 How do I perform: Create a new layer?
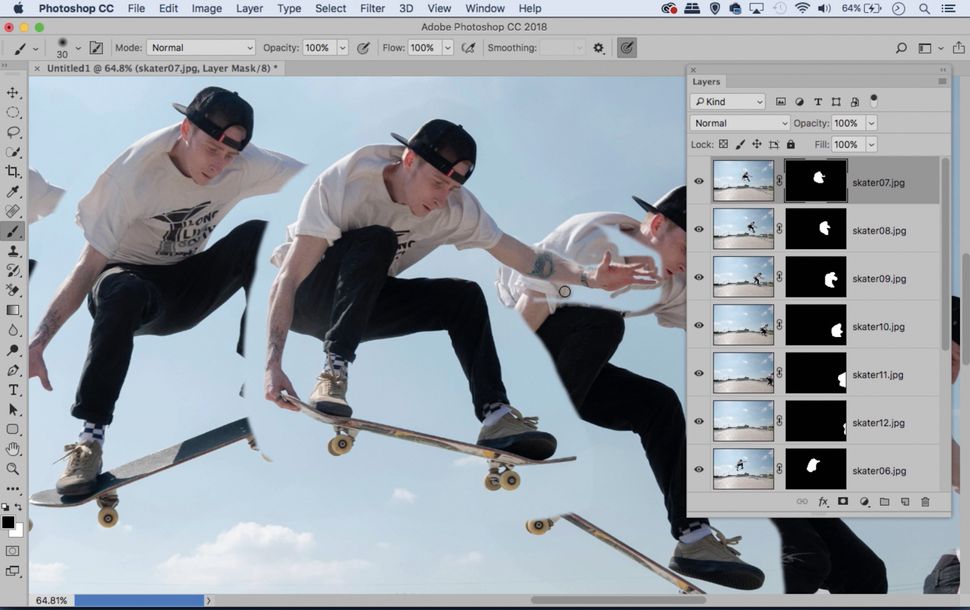click(x=905, y=501)
